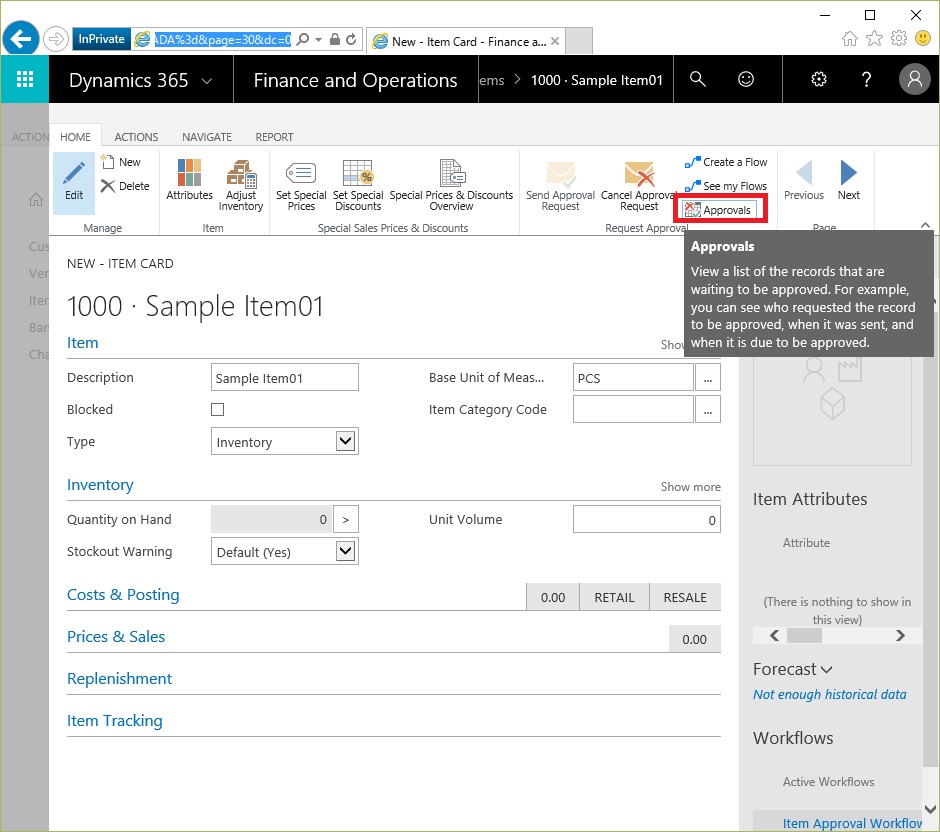Viewport: 940px width, 832px height.
Task: Switch to the REPORT ribbon tab
Action: click(x=275, y=137)
